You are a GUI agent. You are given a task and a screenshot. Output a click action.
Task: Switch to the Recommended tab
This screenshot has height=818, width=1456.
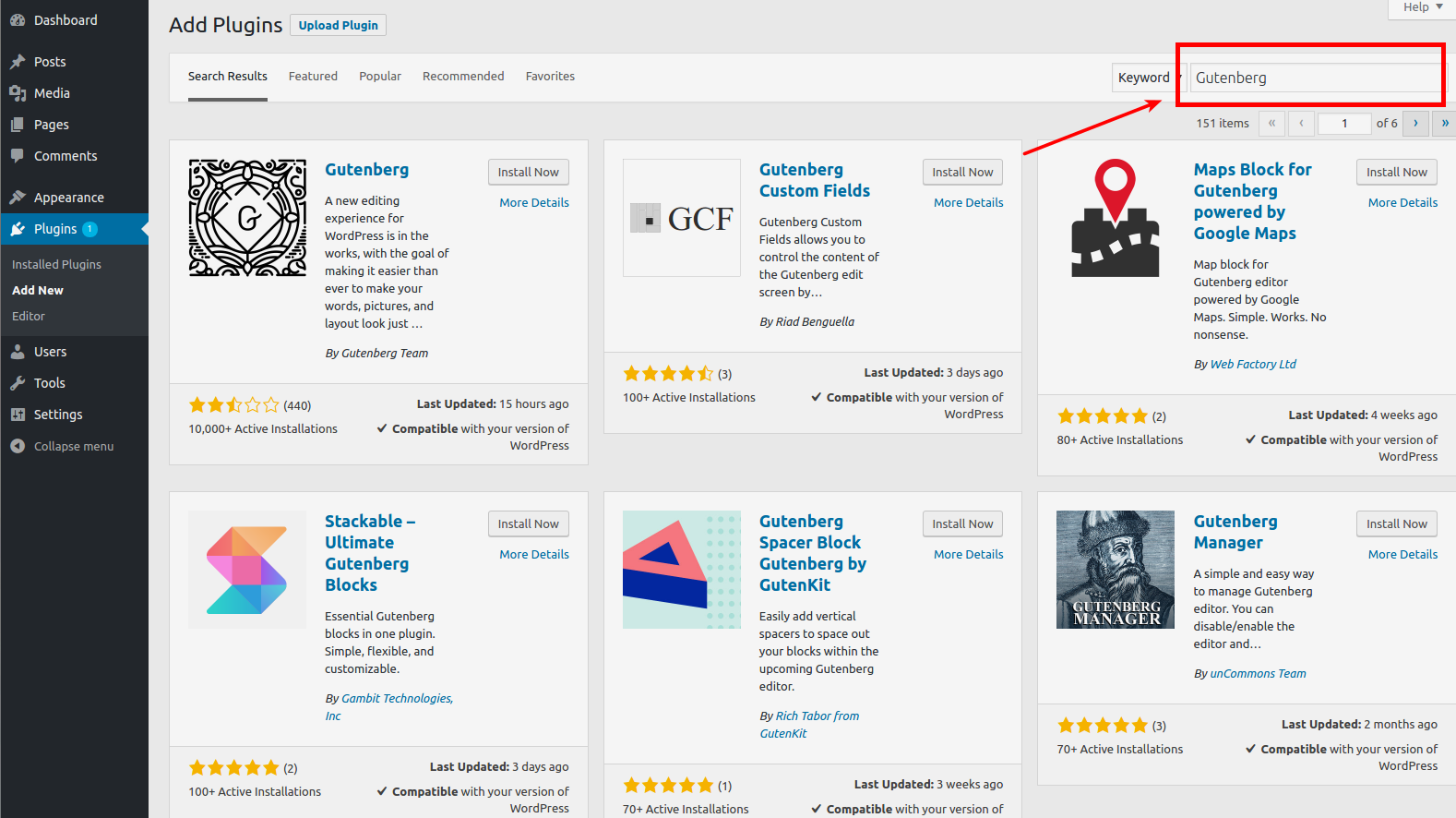[x=463, y=77]
